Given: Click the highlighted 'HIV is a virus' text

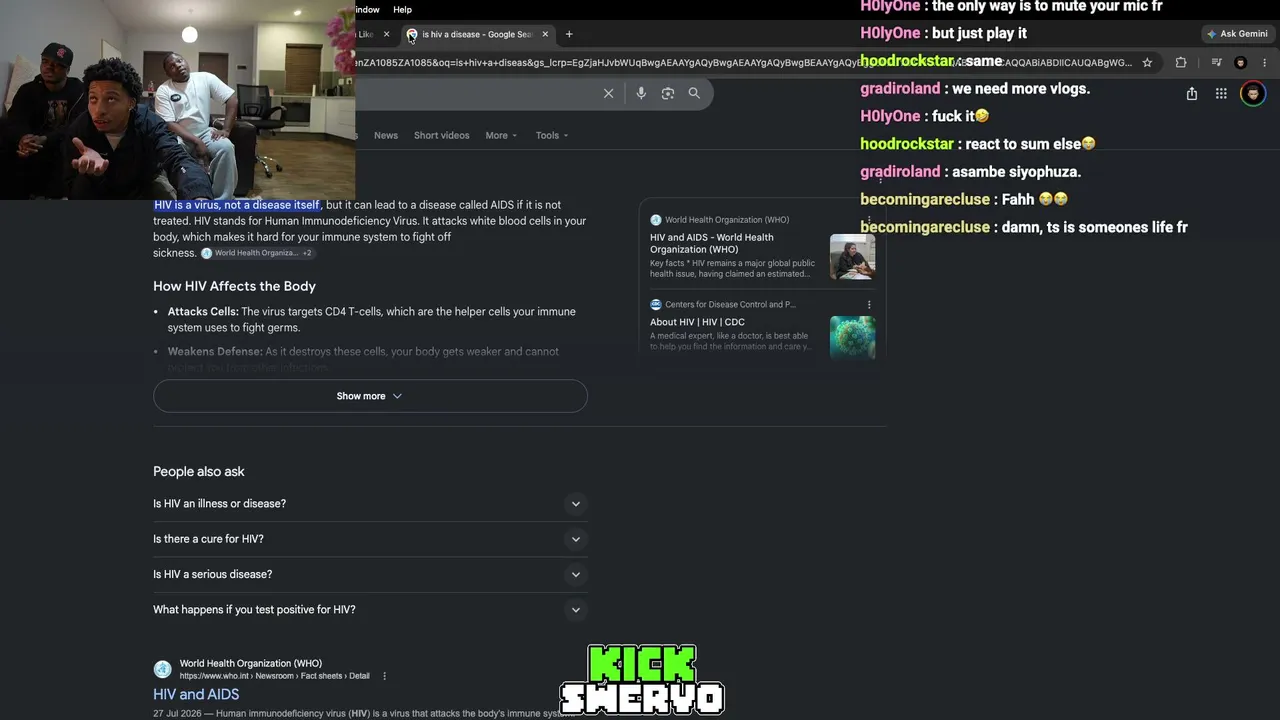Looking at the screenshot, I should coord(237,205).
